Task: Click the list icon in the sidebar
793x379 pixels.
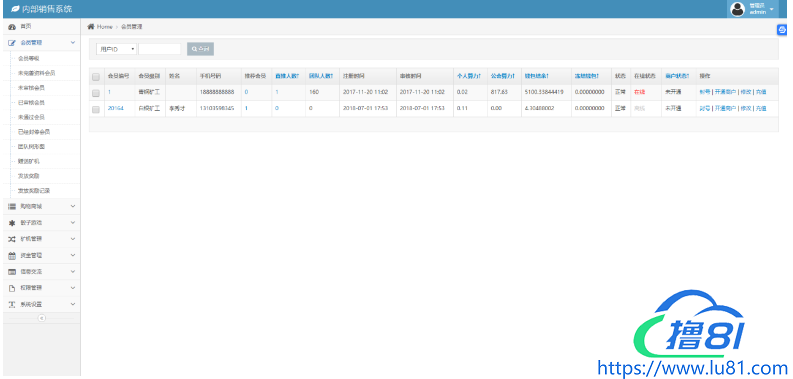Action: pyautogui.click(x=12, y=206)
